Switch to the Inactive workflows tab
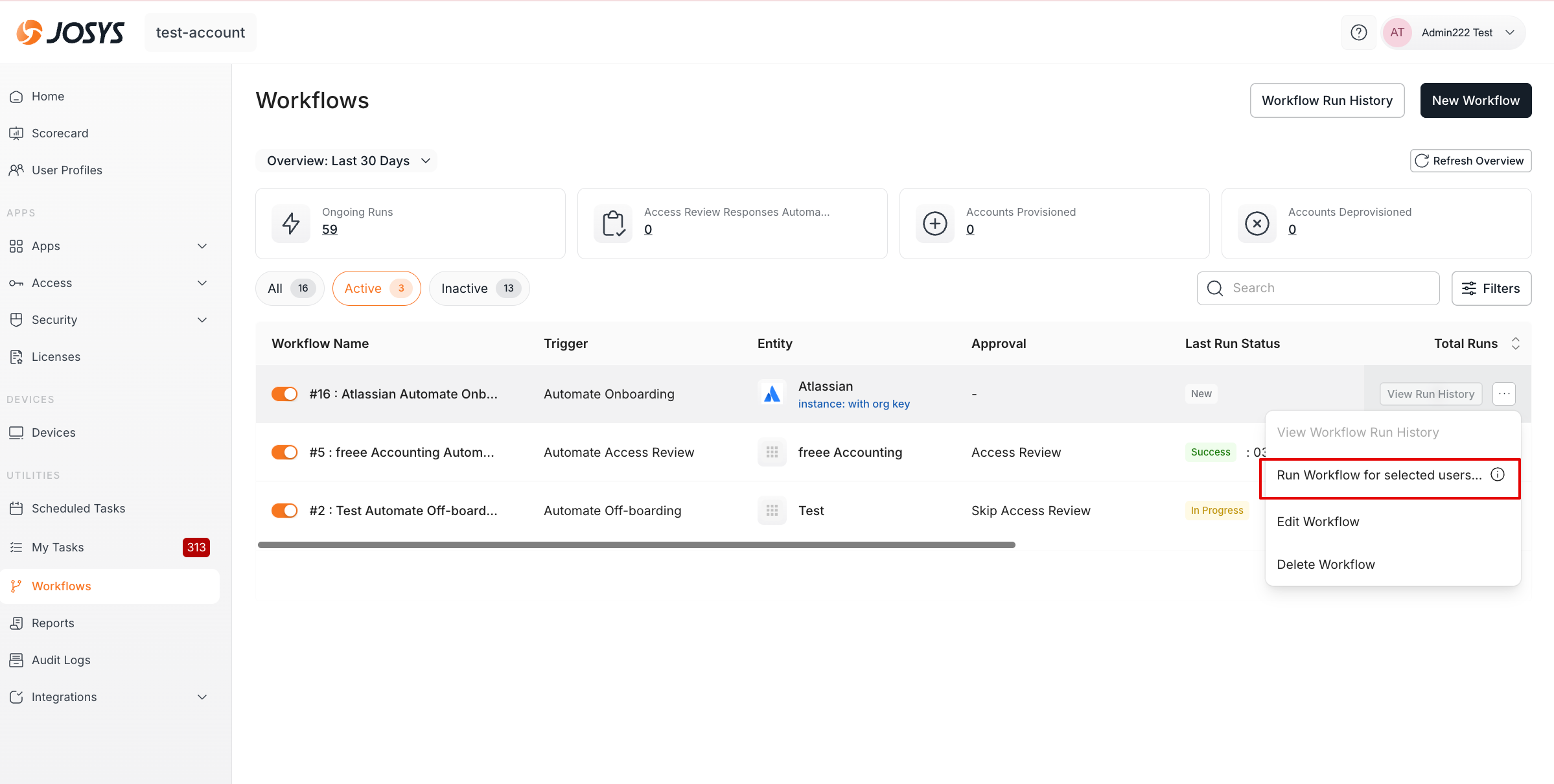Viewport: 1554px width, 784px height. pos(479,288)
